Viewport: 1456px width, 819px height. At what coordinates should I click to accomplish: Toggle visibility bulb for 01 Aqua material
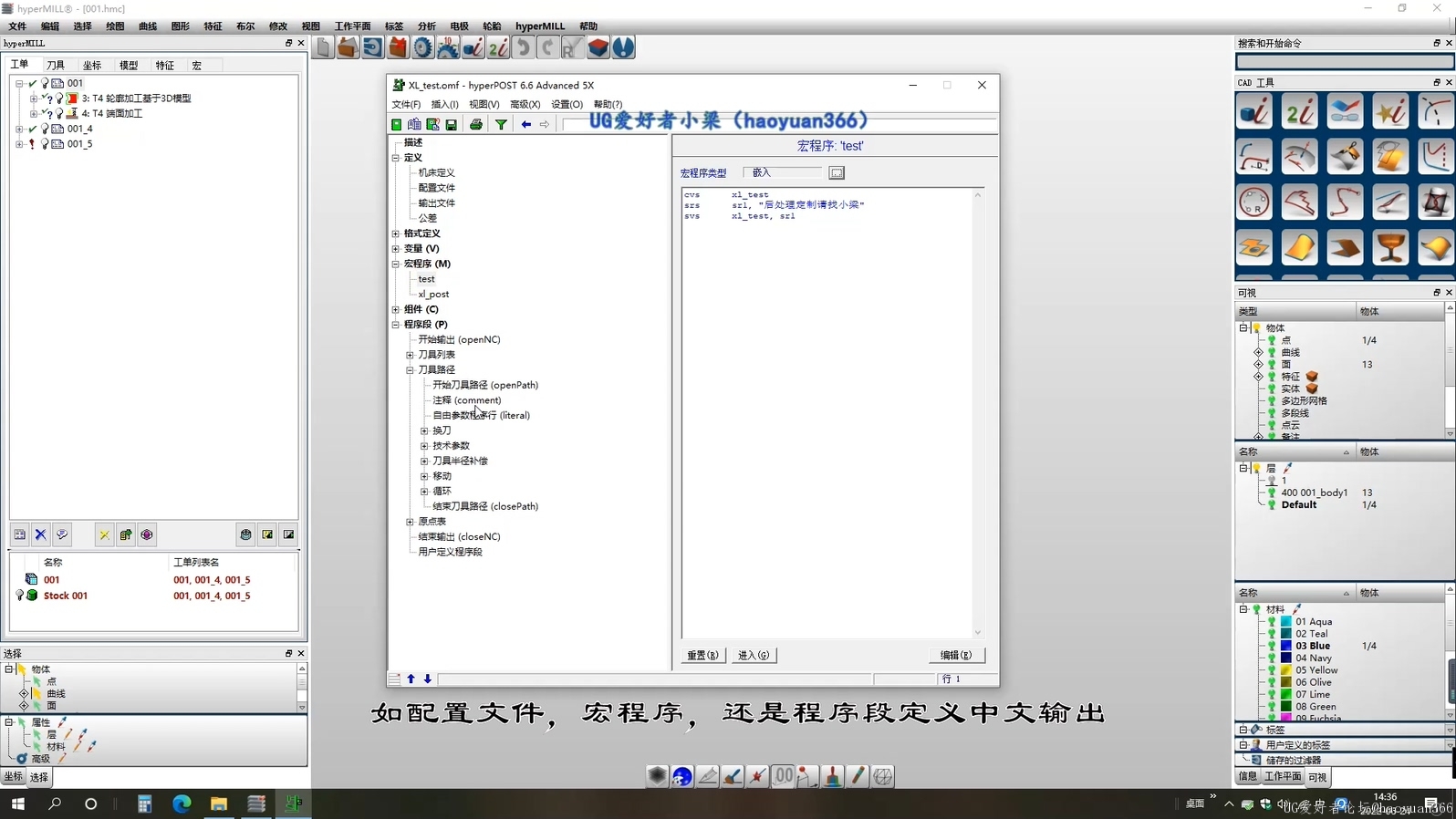point(1273,621)
